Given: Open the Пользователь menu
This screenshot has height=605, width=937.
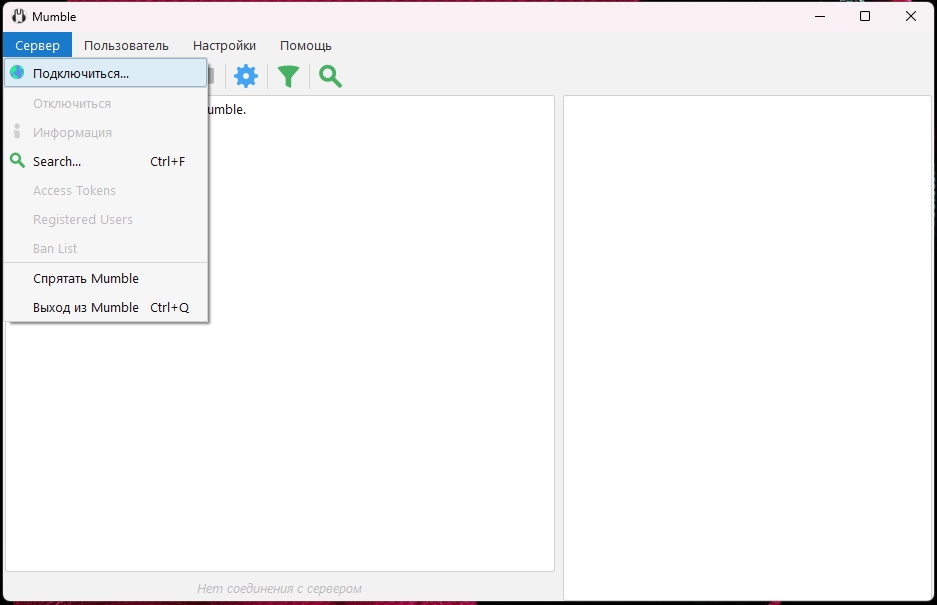Looking at the screenshot, I should point(126,45).
